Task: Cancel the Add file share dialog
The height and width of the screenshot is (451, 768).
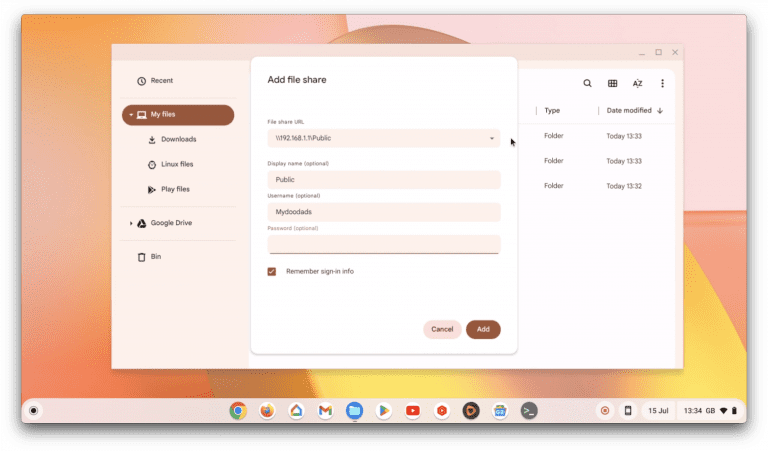Action: pos(442,330)
